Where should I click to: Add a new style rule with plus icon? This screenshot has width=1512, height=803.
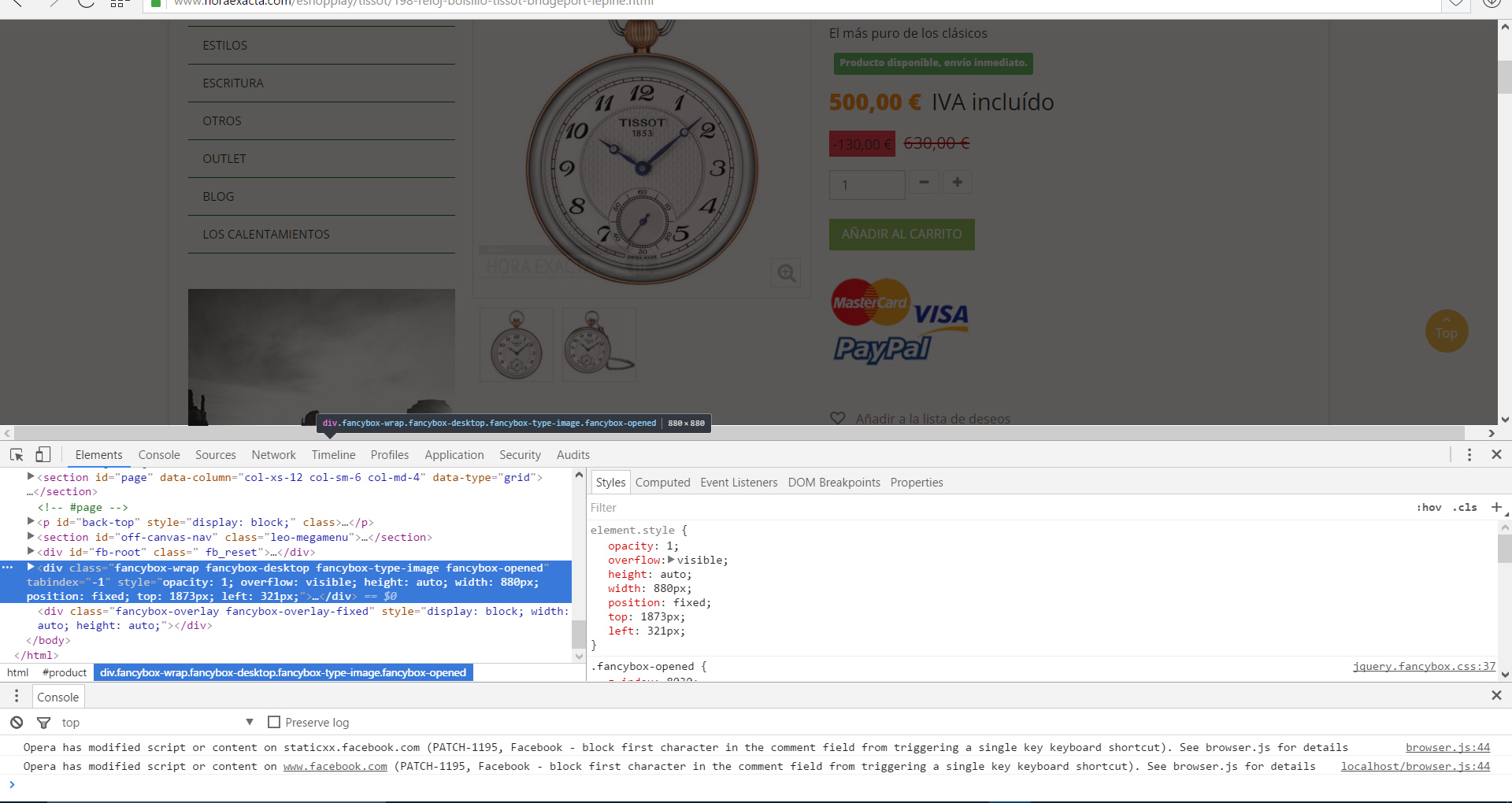tap(1497, 508)
